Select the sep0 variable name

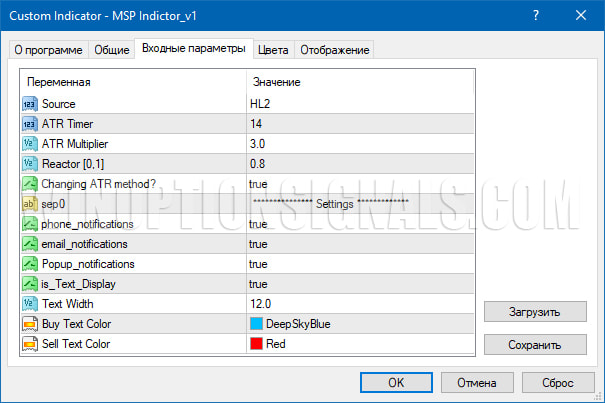point(53,204)
